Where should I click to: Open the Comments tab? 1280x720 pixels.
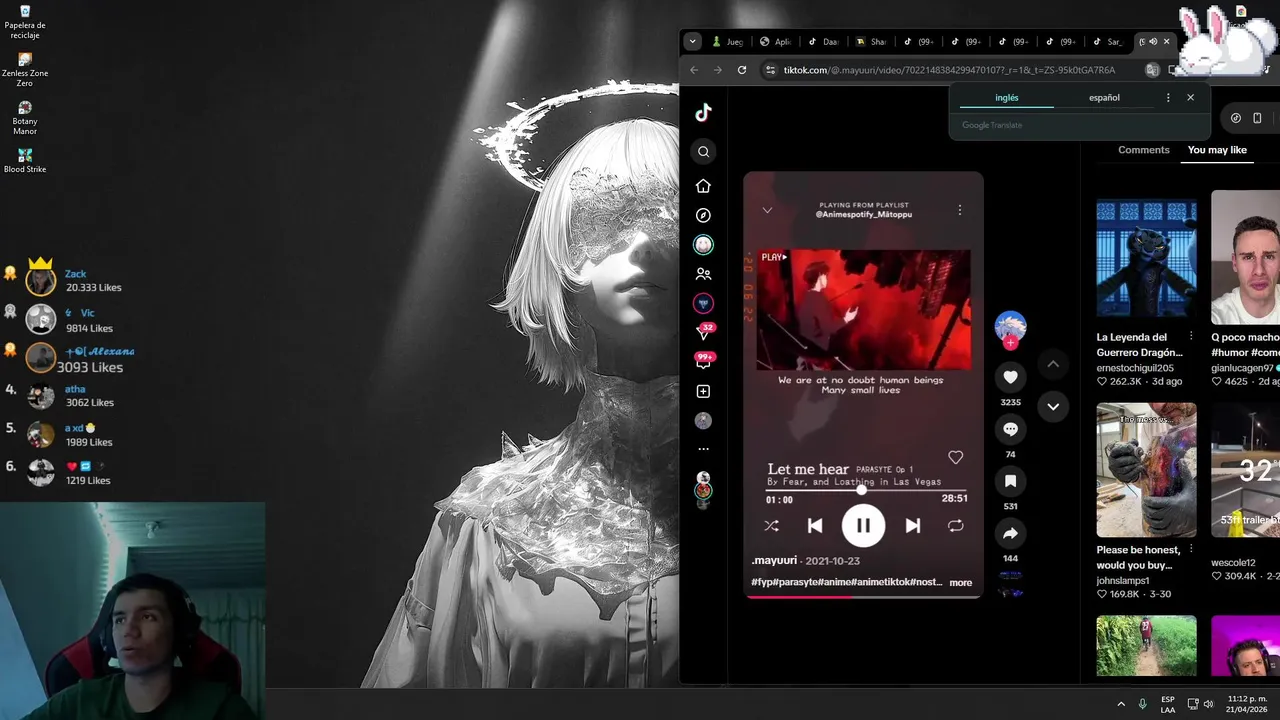tap(1143, 150)
